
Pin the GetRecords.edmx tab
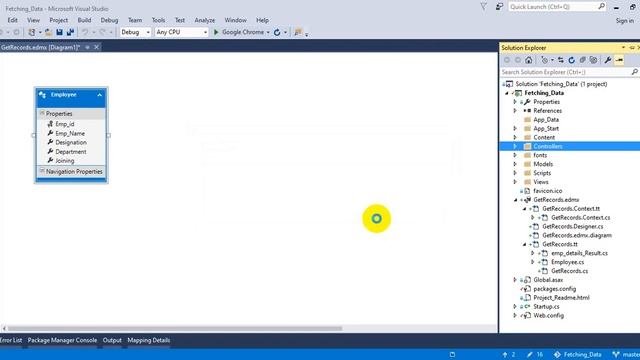tap(87, 47)
